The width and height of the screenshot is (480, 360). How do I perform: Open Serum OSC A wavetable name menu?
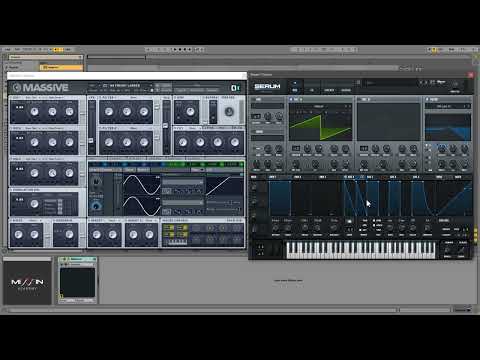(x=318, y=106)
